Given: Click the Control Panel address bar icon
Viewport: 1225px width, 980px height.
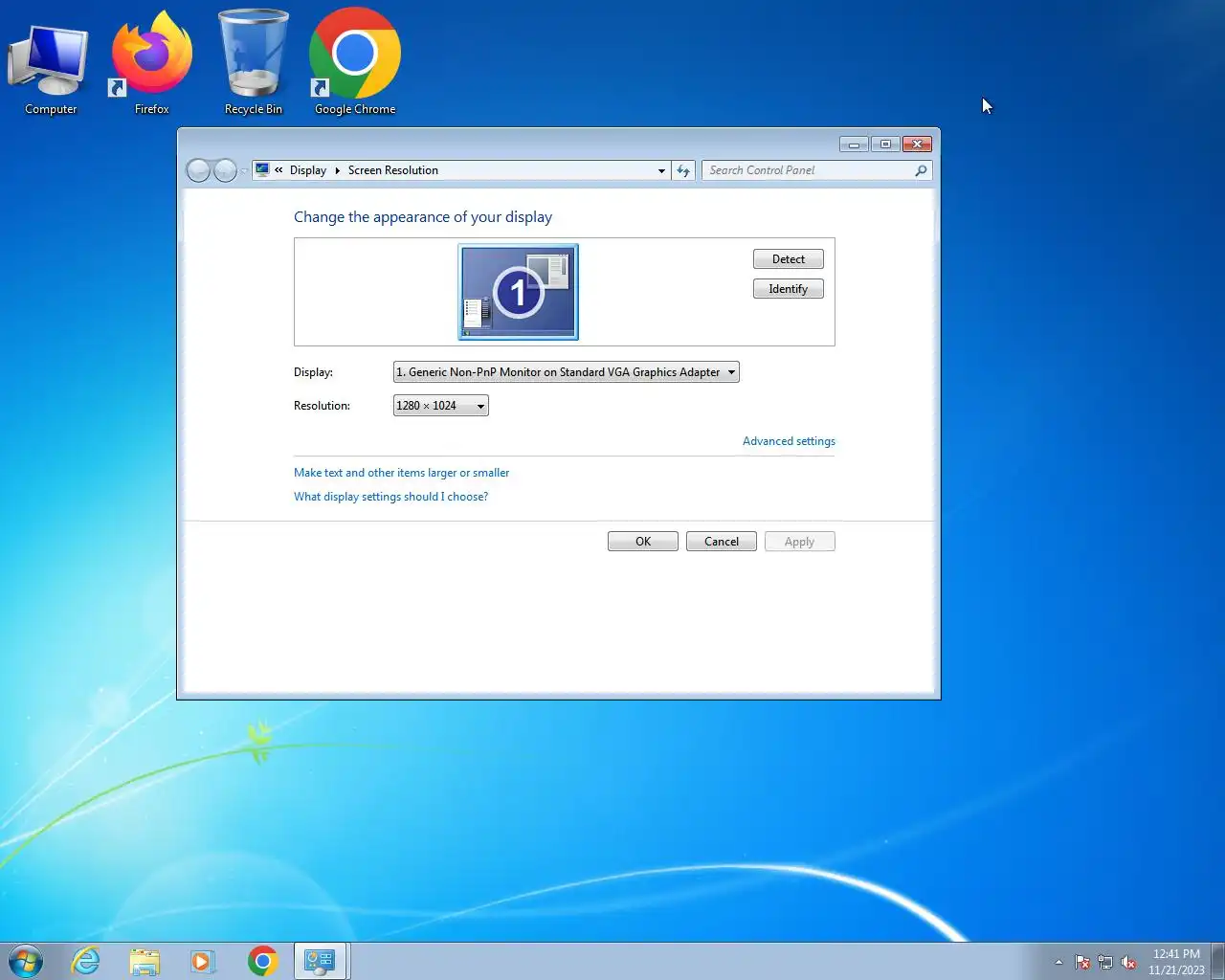Looking at the screenshot, I should [262, 170].
